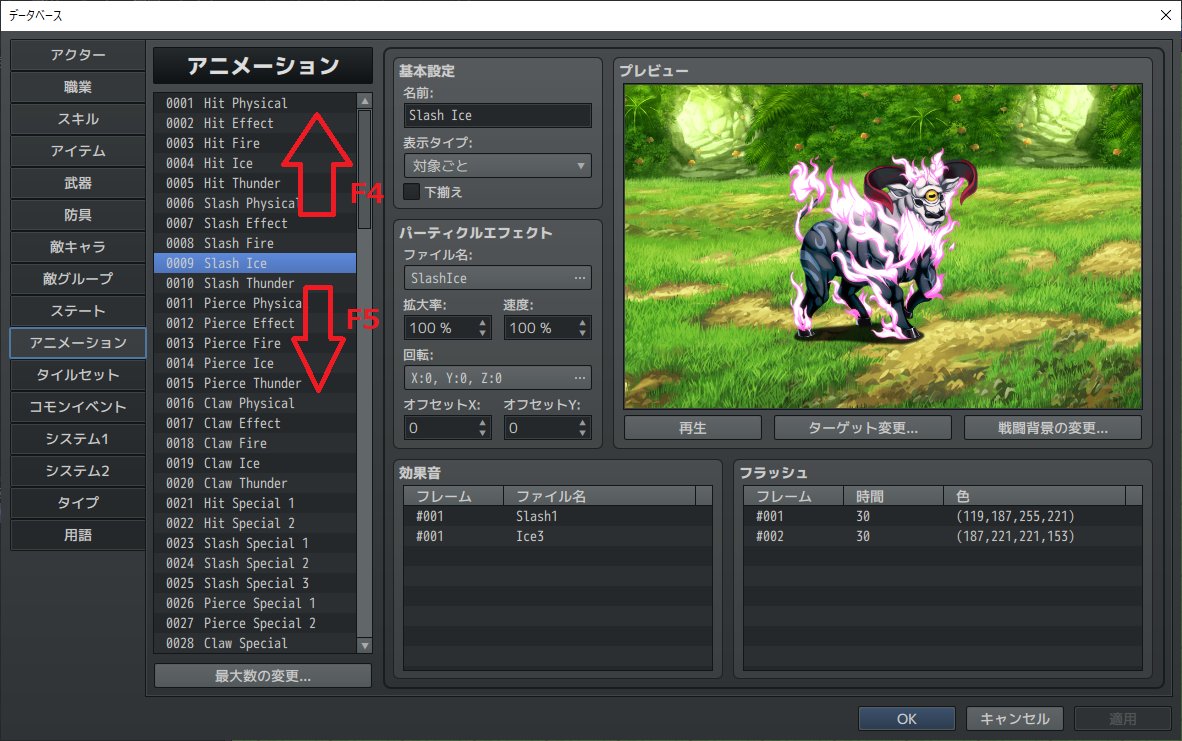
Task: Play the animation preview with 再生
Action: [691, 426]
